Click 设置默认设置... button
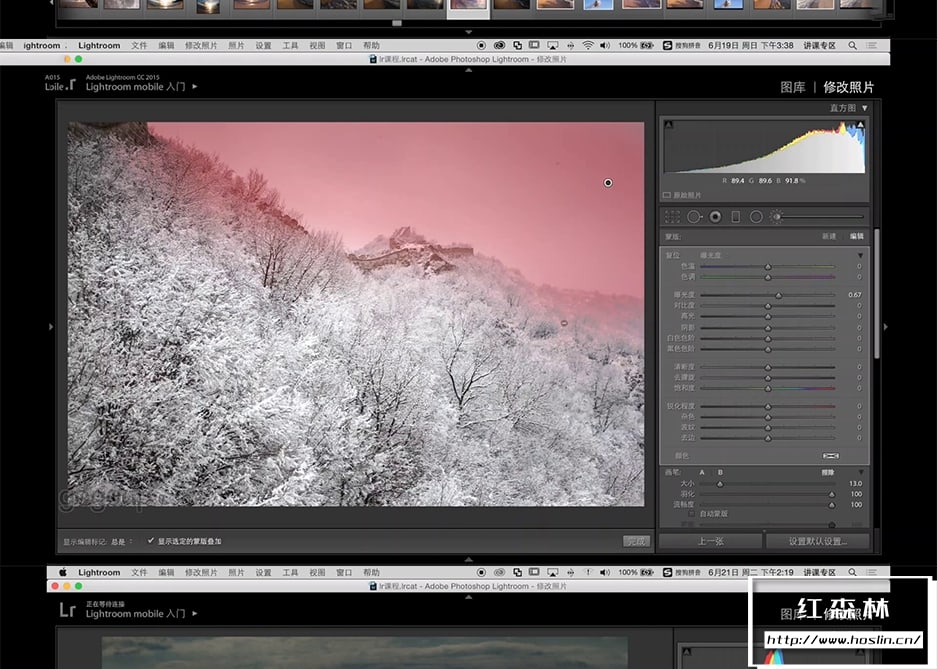Viewport: 937px width, 669px height. [x=817, y=541]
